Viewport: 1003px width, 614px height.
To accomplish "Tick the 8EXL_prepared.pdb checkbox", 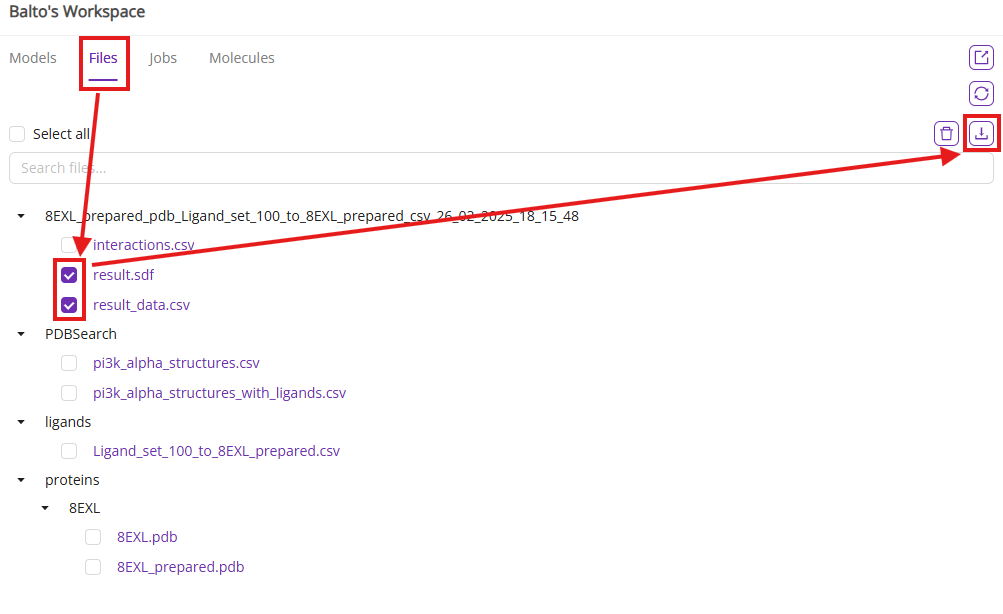I will [x=93, y=567].
